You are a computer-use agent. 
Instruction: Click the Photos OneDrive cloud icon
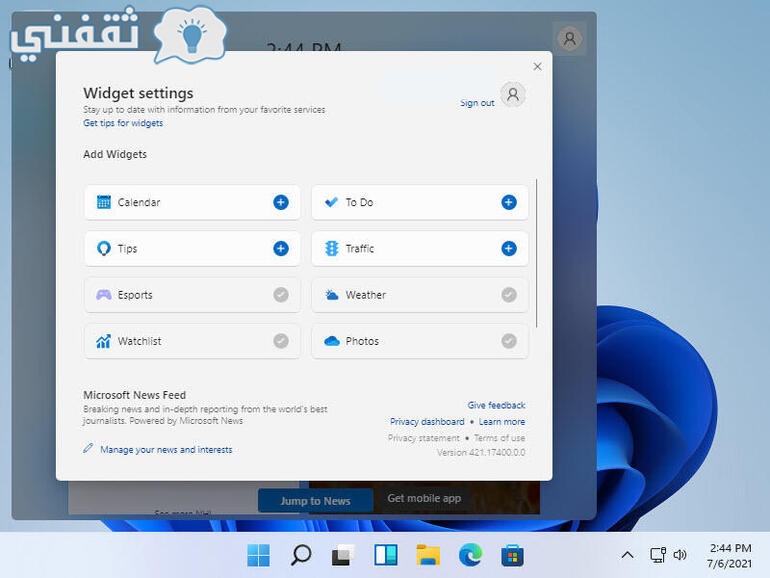click(331, 341)
